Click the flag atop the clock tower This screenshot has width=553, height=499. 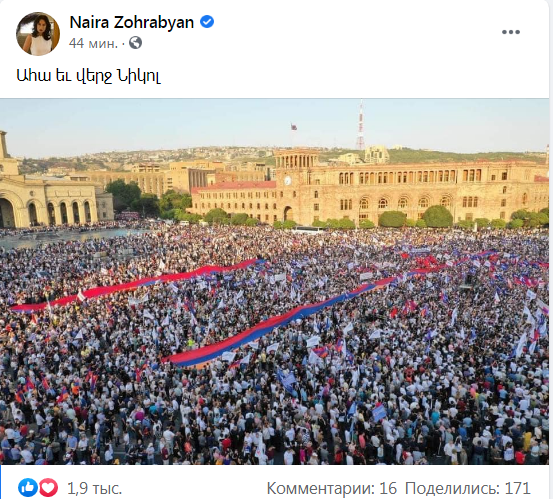[x=293, y=127]
